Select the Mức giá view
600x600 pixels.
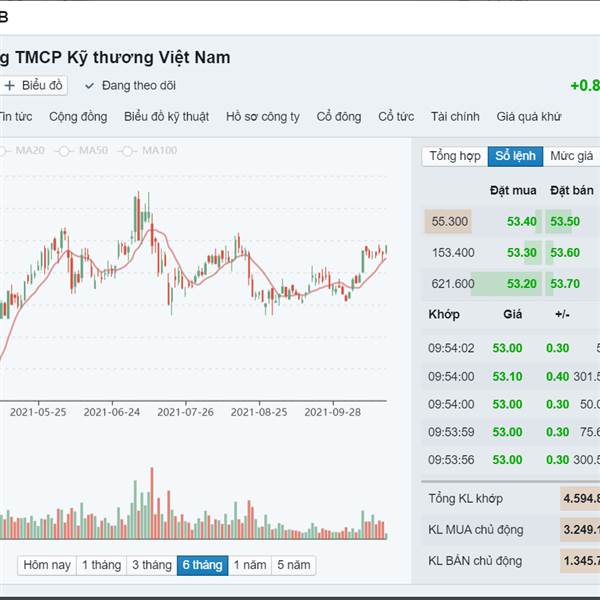pyautogui.click(x=571, y=156)
